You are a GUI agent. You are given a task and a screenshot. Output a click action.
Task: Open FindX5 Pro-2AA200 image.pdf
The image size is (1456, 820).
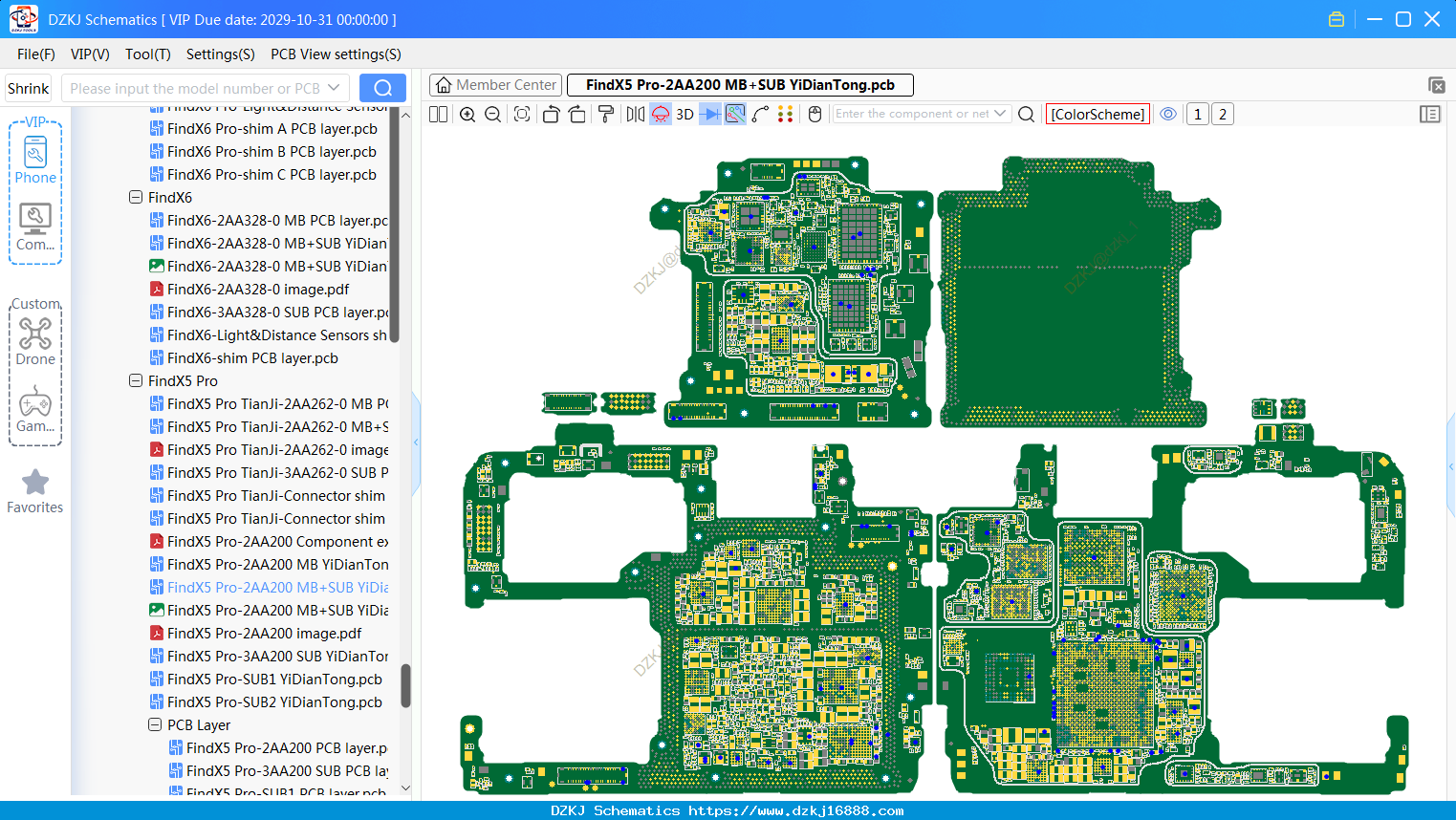coord(264,633)
